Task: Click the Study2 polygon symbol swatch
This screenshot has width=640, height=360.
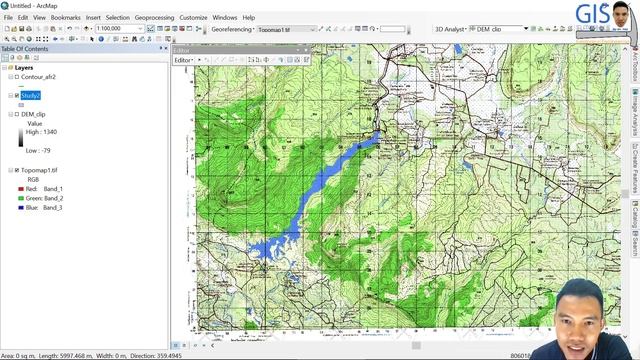Action: pyautogui.click(x=21, y=105)
